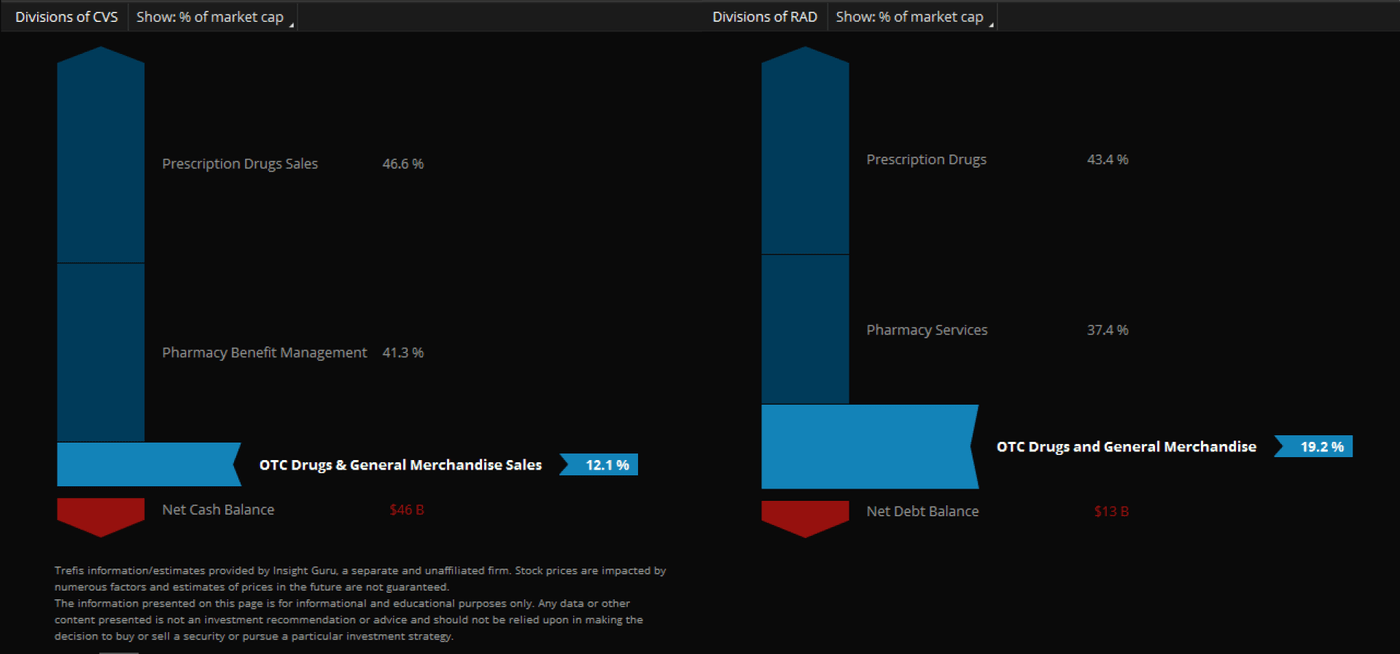Click the 41.3 % value
This screenshot has width=1400, height=654.
coord(403,353)
